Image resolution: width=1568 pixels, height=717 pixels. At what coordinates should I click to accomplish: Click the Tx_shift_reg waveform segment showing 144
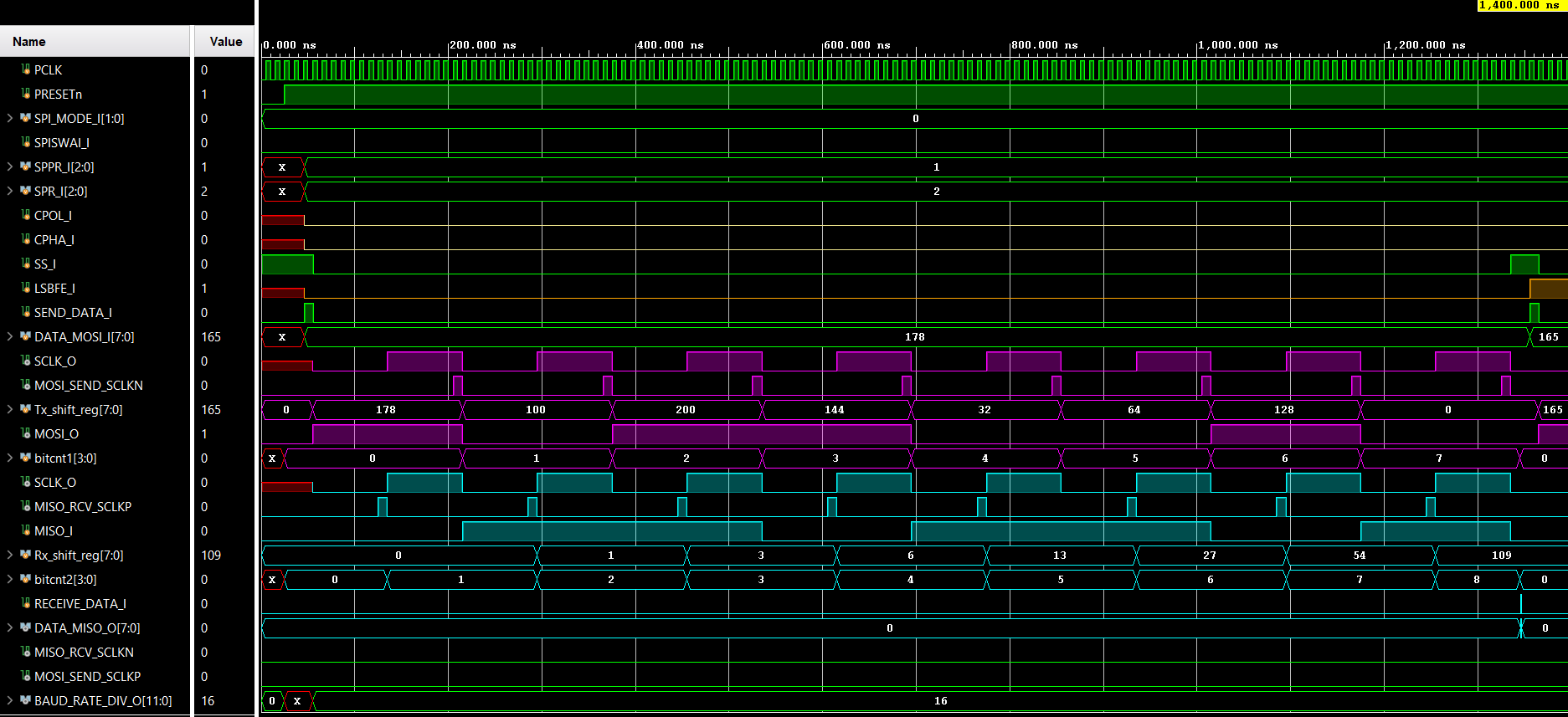[x=836, y=410]
